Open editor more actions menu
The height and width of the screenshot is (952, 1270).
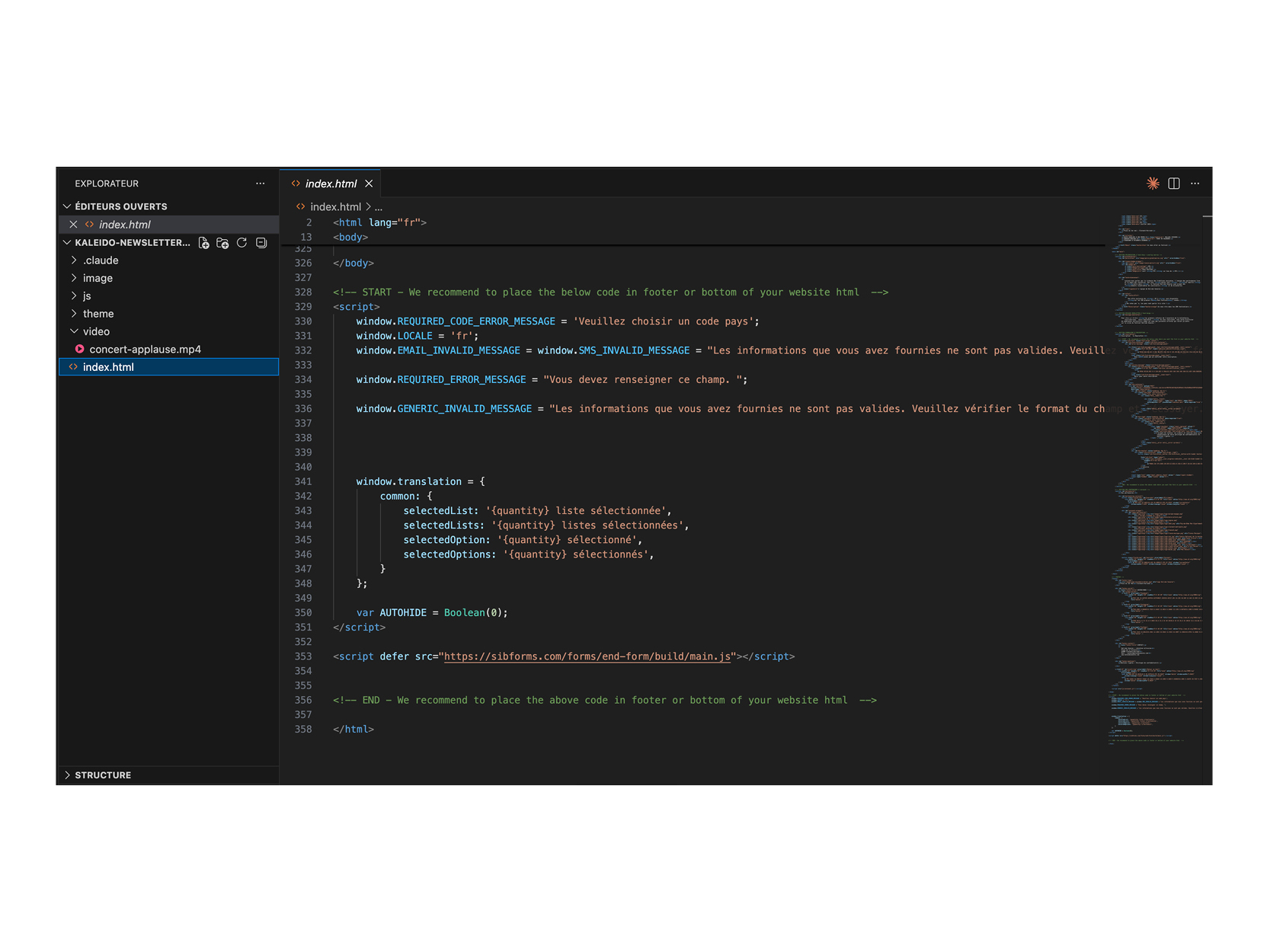[1195, 184]
